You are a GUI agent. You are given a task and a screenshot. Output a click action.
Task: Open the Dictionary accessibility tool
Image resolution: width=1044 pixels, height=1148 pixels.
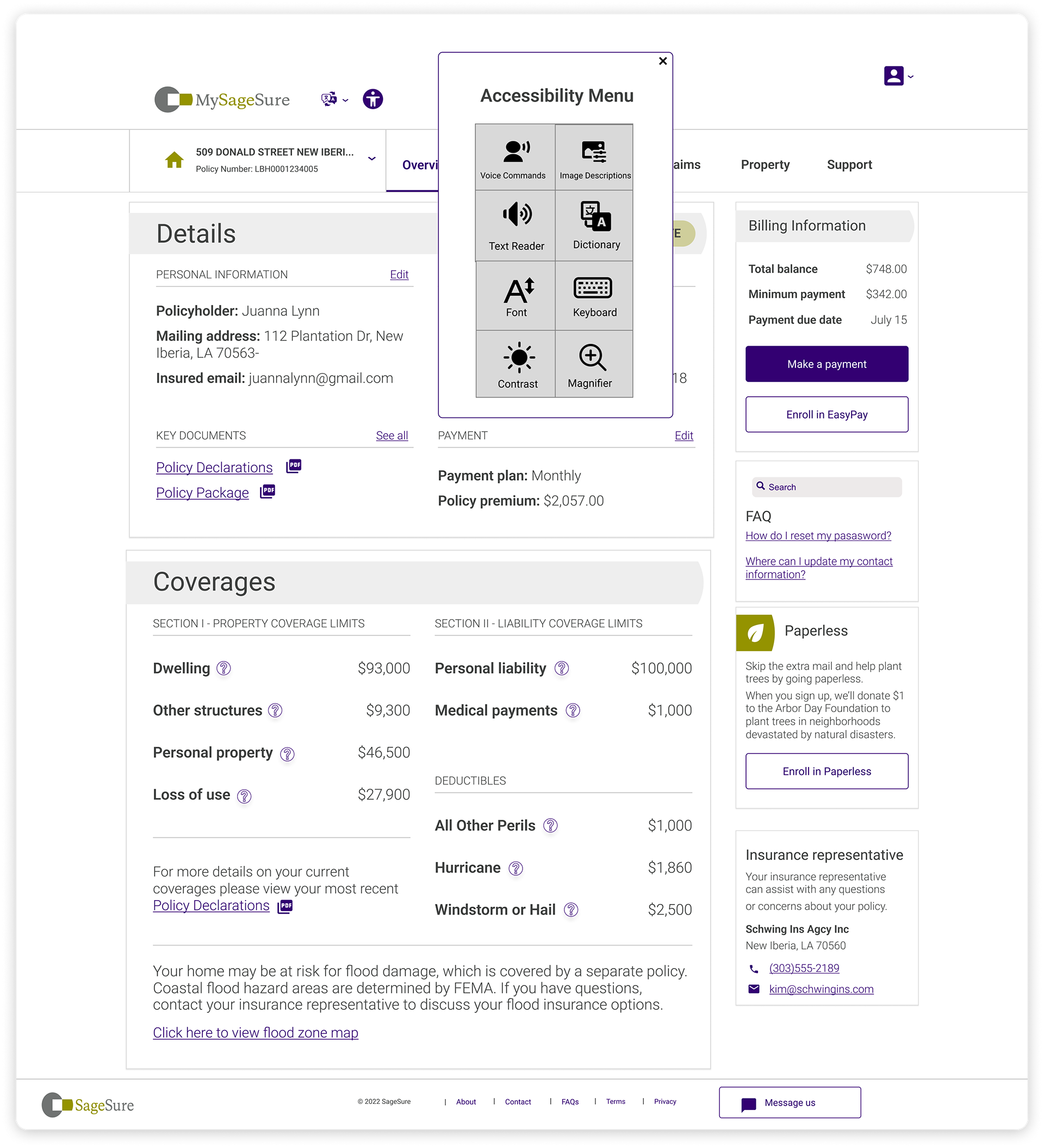coord(594,226)
